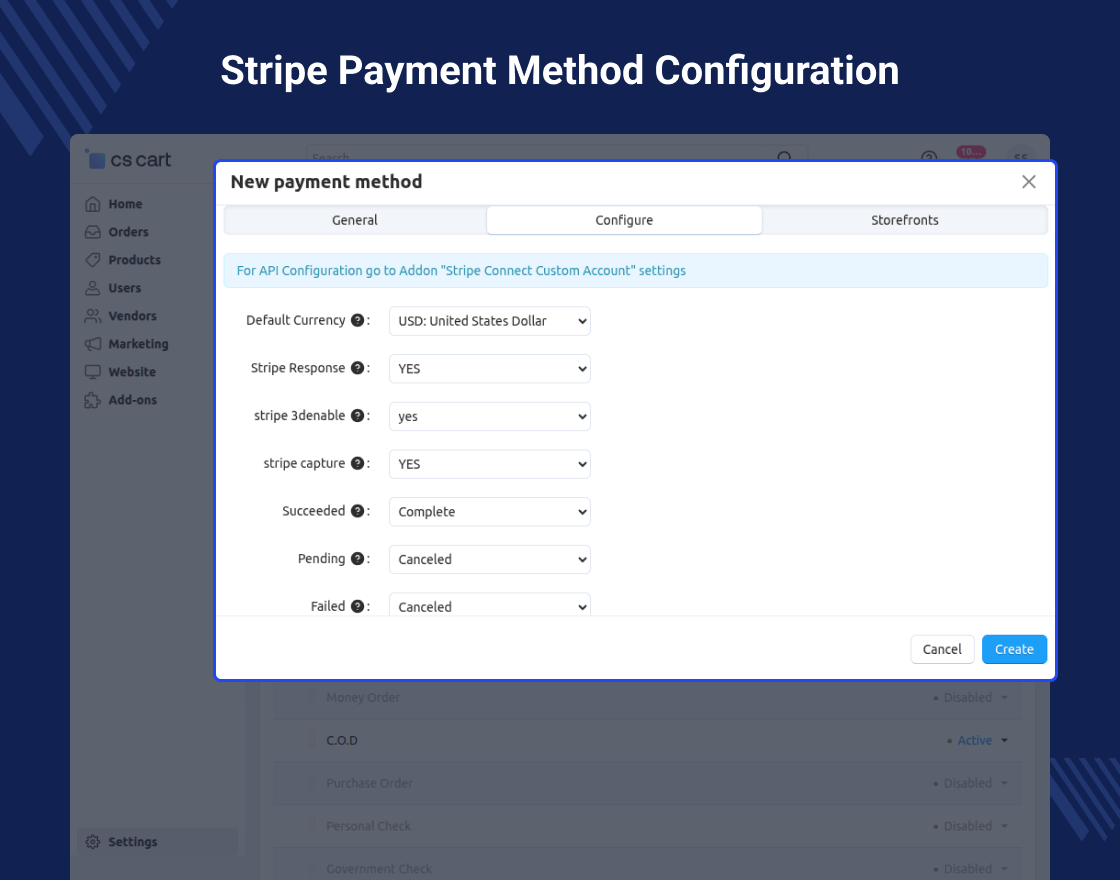1120x880 pixels.
Task: Choose status in Succeeded dropdown
Action: pyautogui.click(x=489, y=512)
